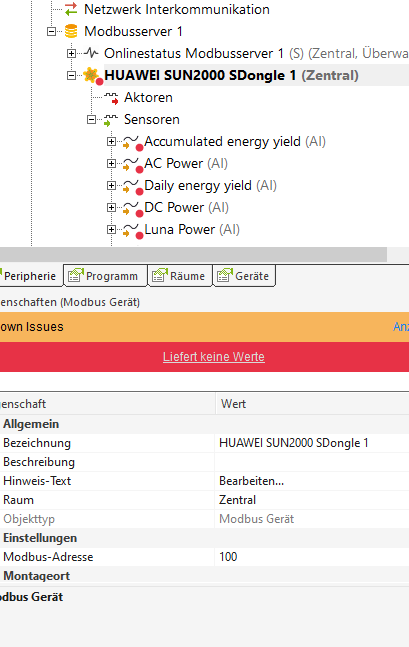Expand the DC Power sensor

(x=111, y=207)
